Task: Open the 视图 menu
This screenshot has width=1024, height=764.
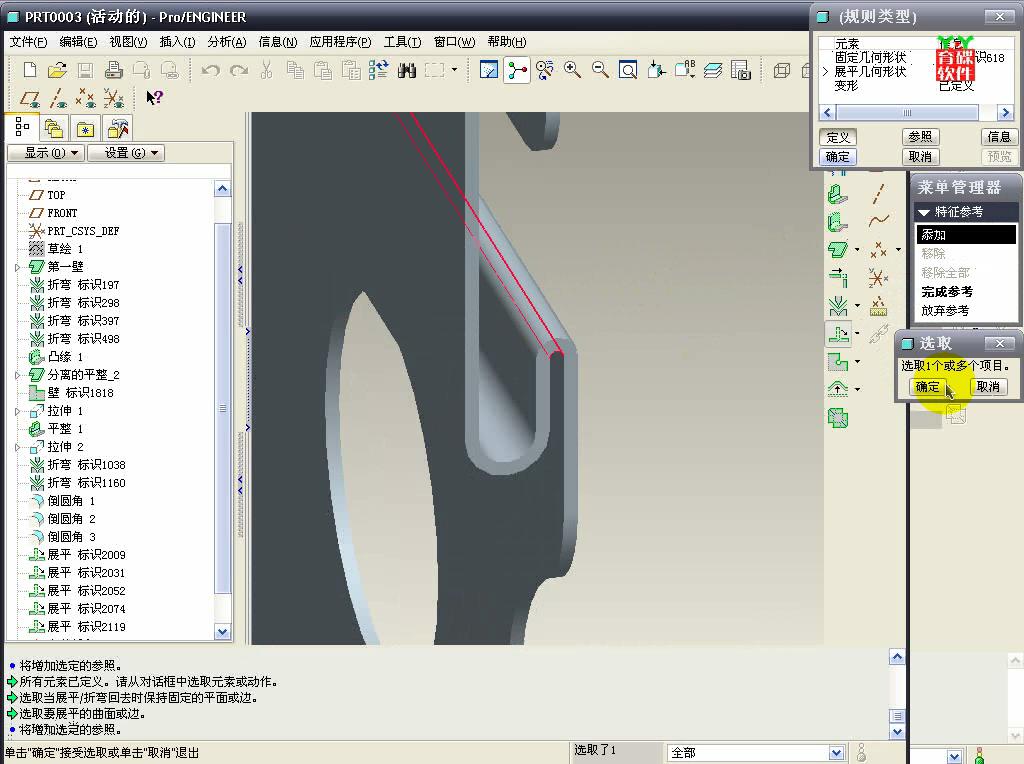Action: tap(128, 42)
